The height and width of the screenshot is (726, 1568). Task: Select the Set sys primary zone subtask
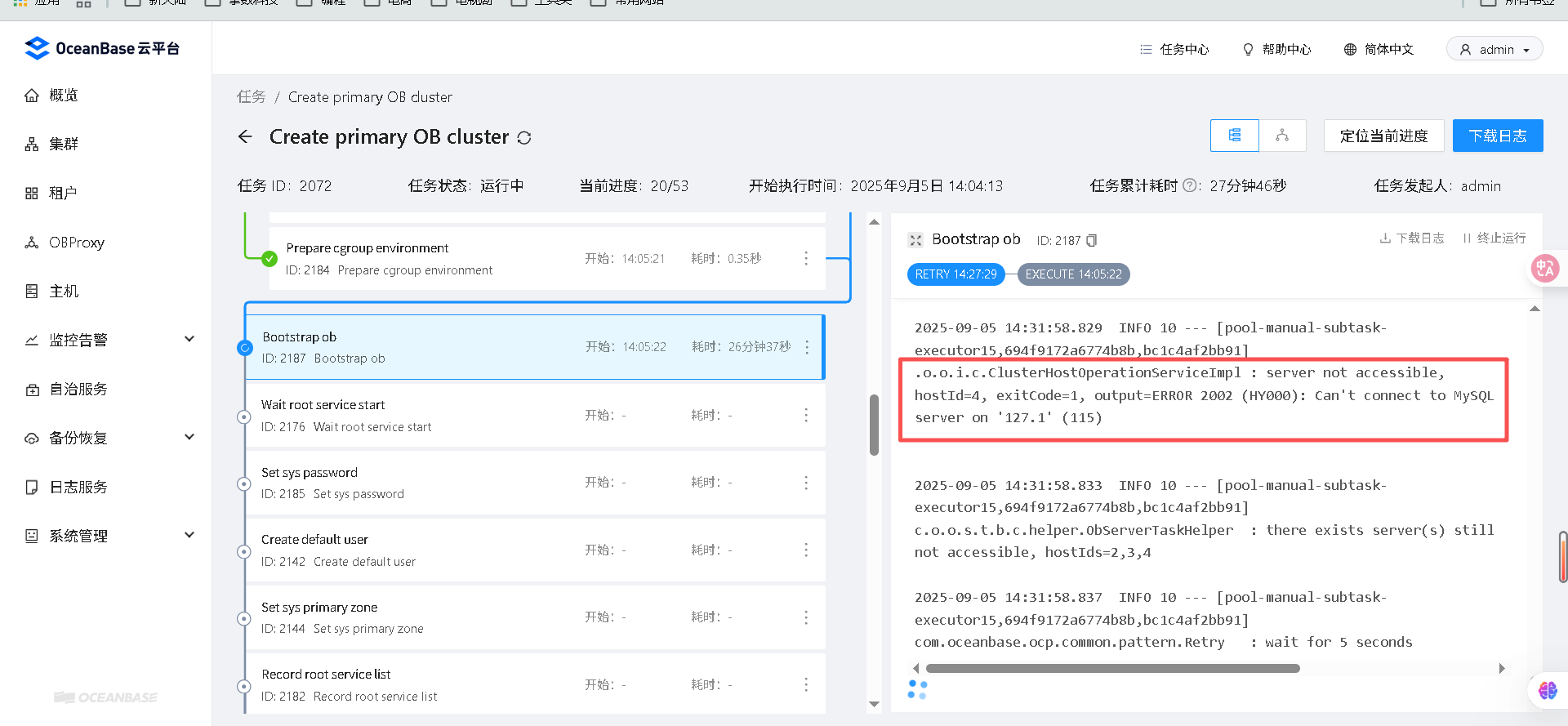[535, 617]
